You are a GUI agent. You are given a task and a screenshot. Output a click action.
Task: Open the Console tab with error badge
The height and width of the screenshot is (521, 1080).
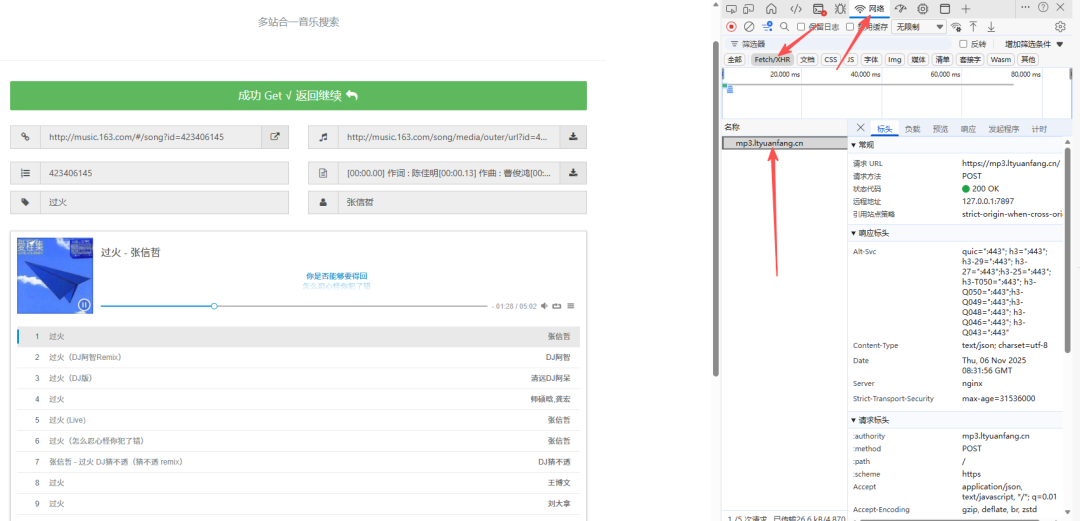tap(819, 9)
